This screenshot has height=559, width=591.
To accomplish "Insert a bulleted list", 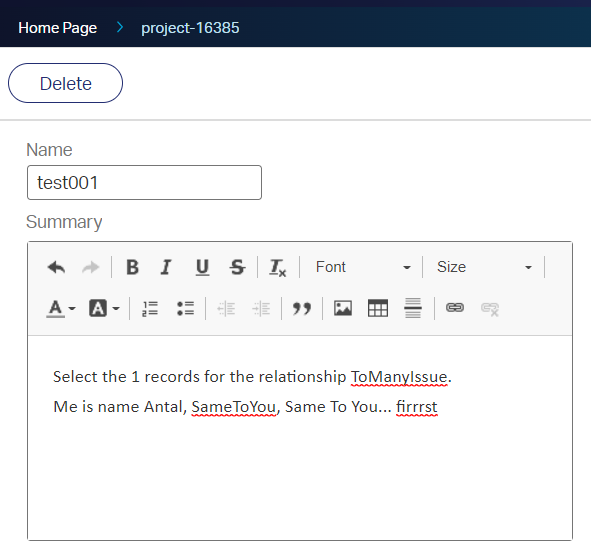I will (185, 309).
